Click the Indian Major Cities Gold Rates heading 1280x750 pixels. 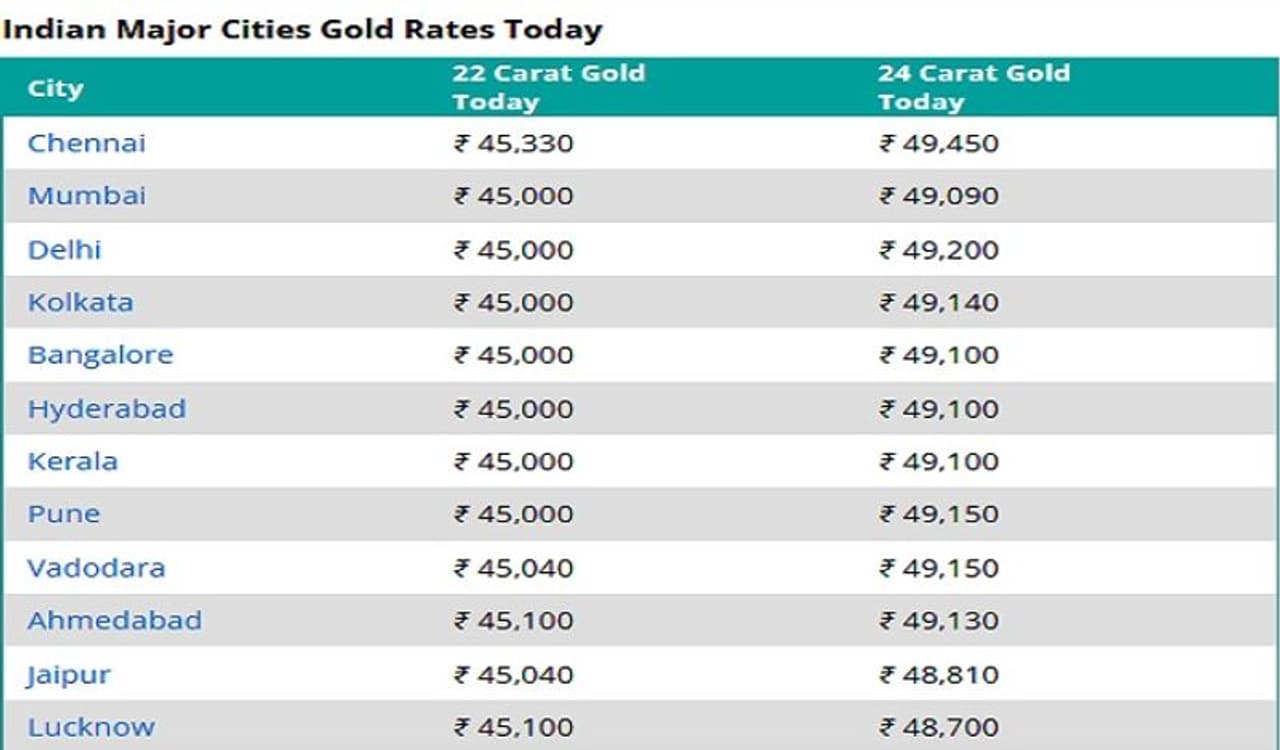(x=301, y=28)
